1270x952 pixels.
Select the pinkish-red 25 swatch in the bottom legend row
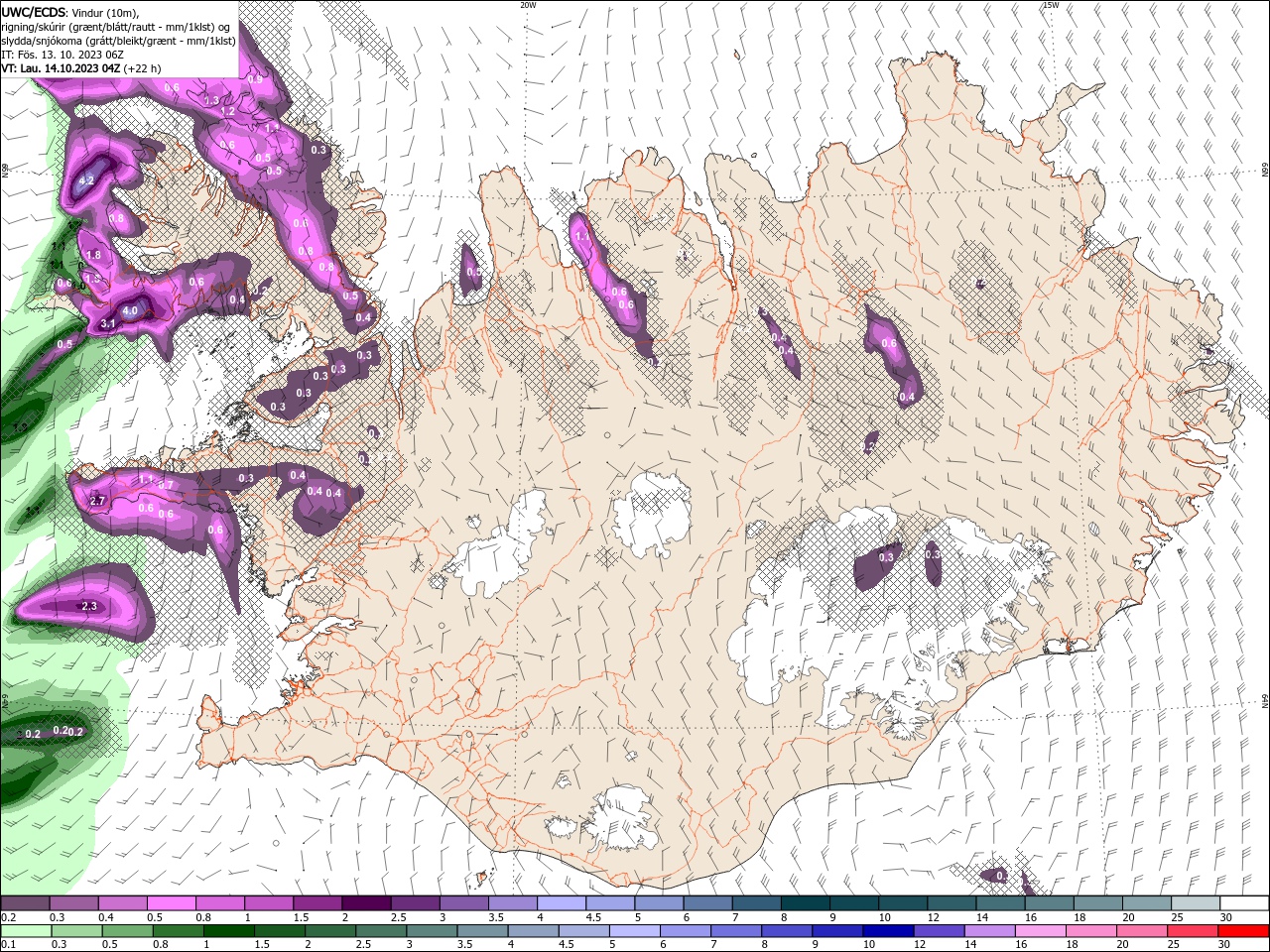(x=1194, y=931)
